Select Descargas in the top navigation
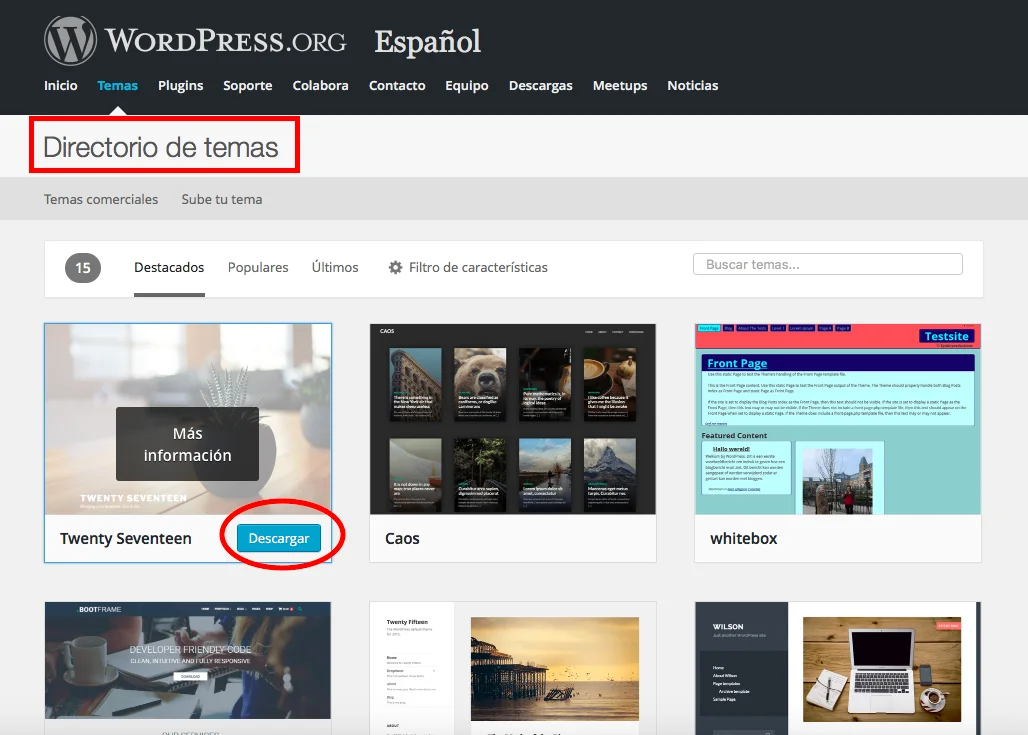 [x=540, y=86]
